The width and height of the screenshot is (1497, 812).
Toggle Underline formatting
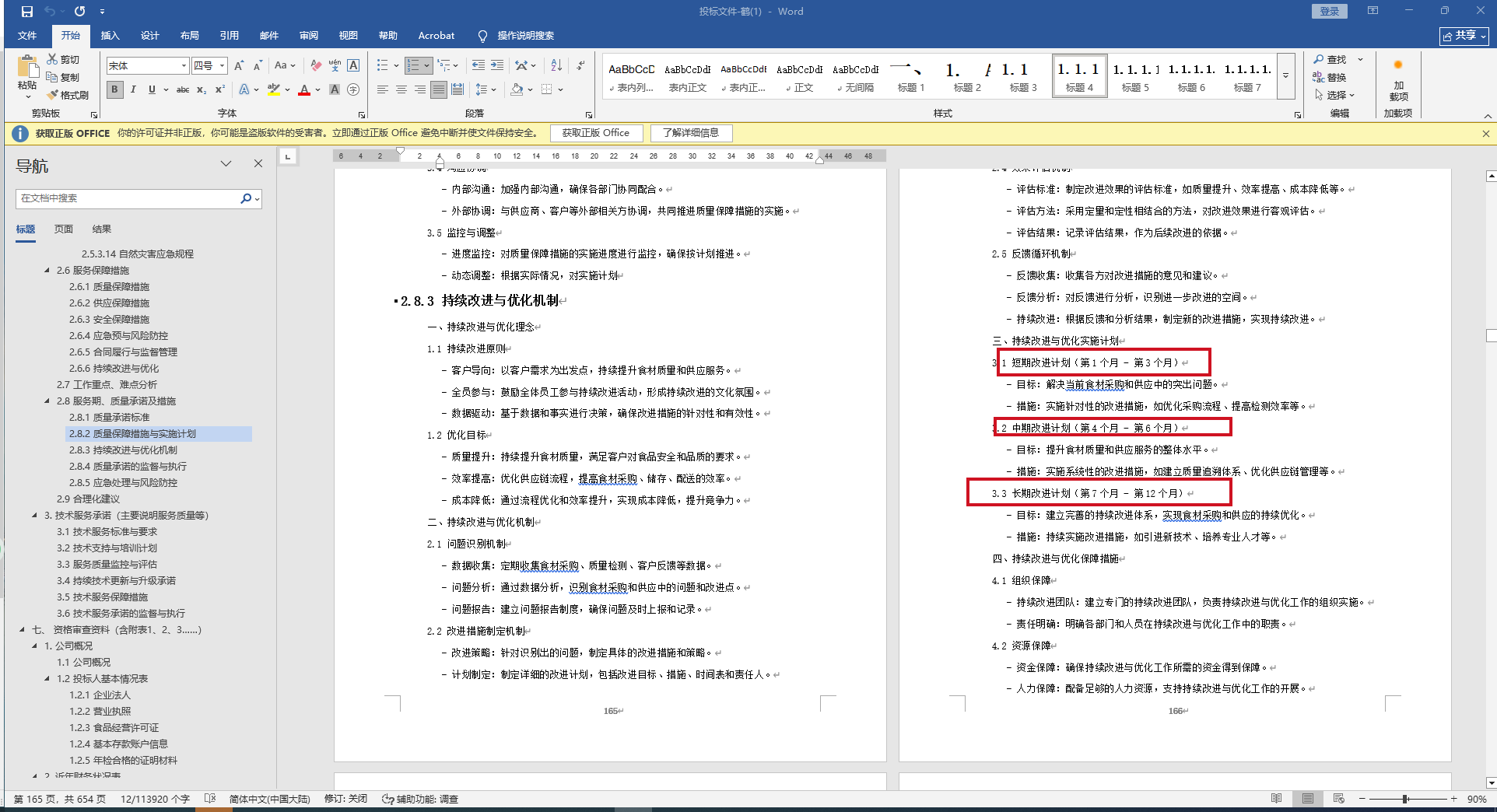[x=152, y=90]
